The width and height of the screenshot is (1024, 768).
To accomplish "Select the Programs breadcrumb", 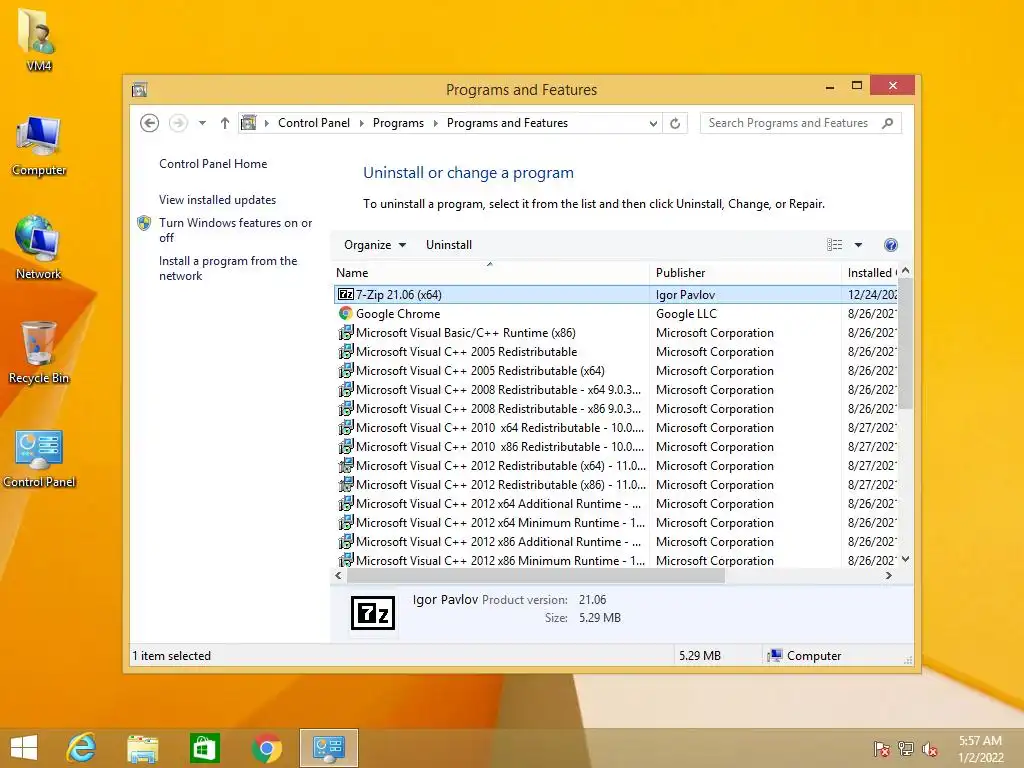I will click(x=398, y=123).
